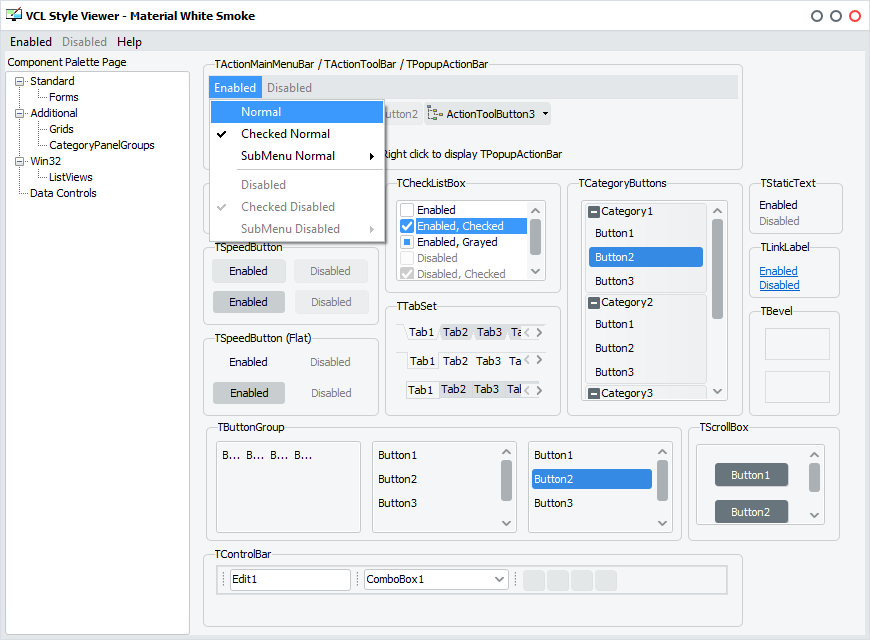The height and width of the screenshot is (640, 870).
Task: Click Button1 in the TScrollBox
Action: pos(751,475)
